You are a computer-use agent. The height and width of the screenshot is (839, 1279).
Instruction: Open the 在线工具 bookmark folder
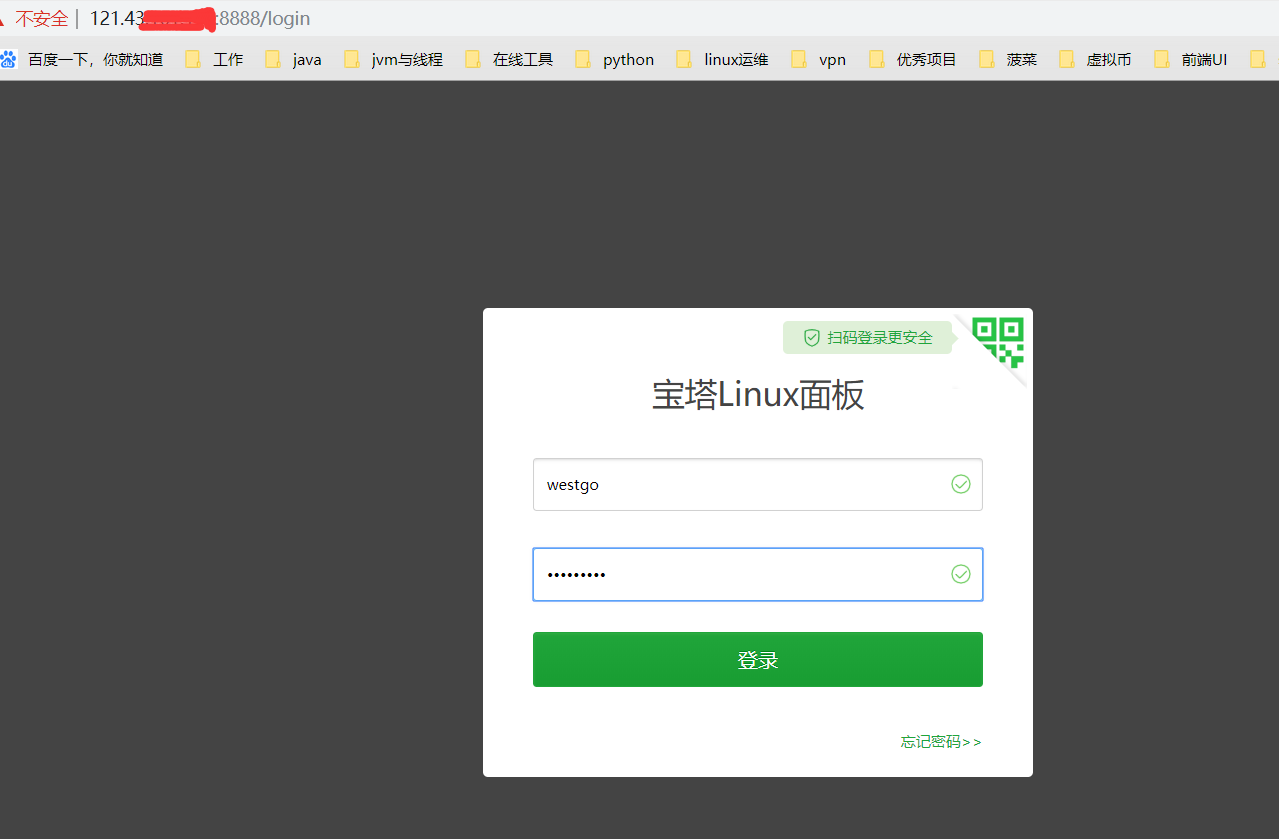509,60
